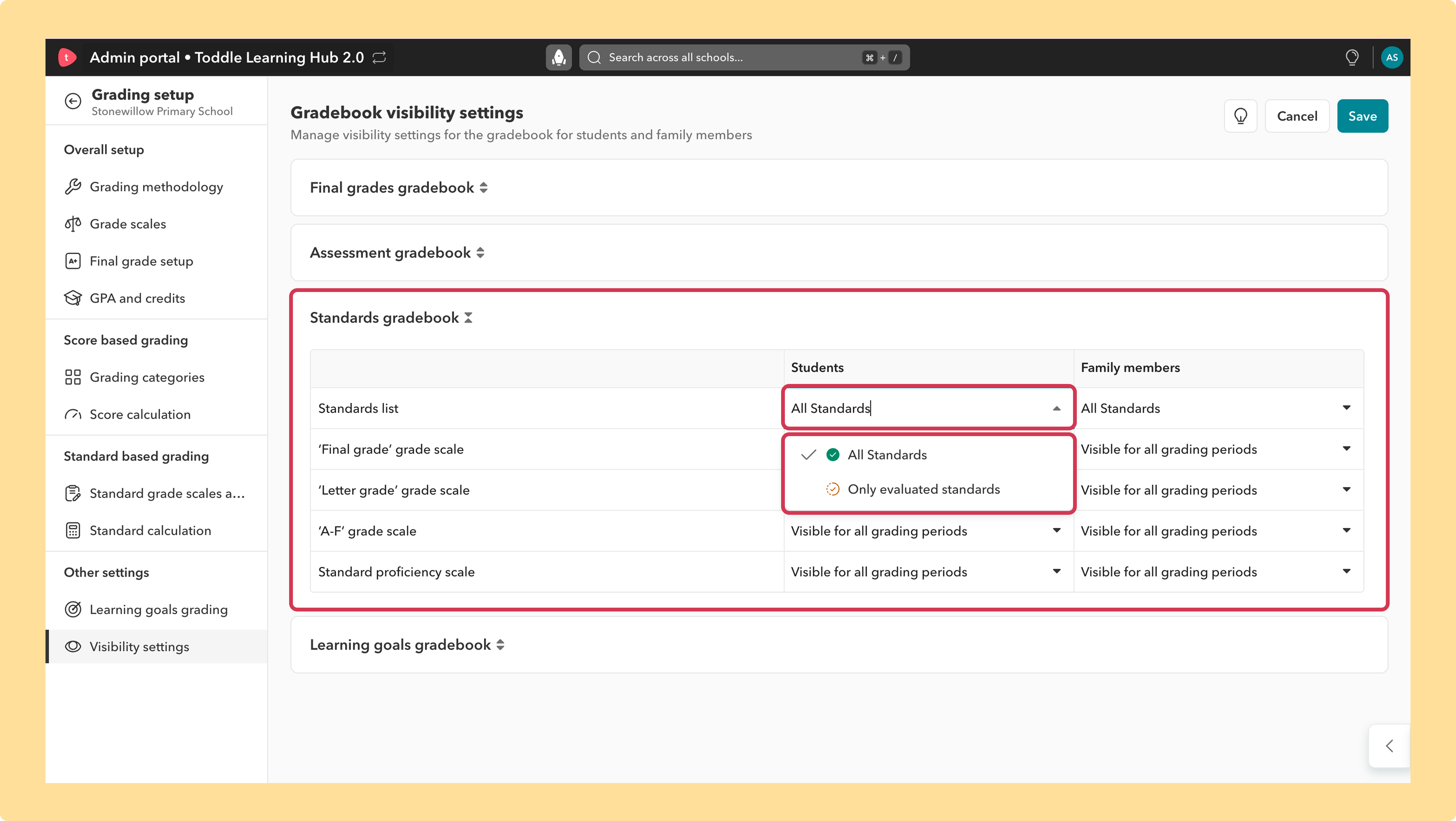1456x821 pixels.
Task: Choose Only evaluated standards option
Action: [x=929, y=489]
